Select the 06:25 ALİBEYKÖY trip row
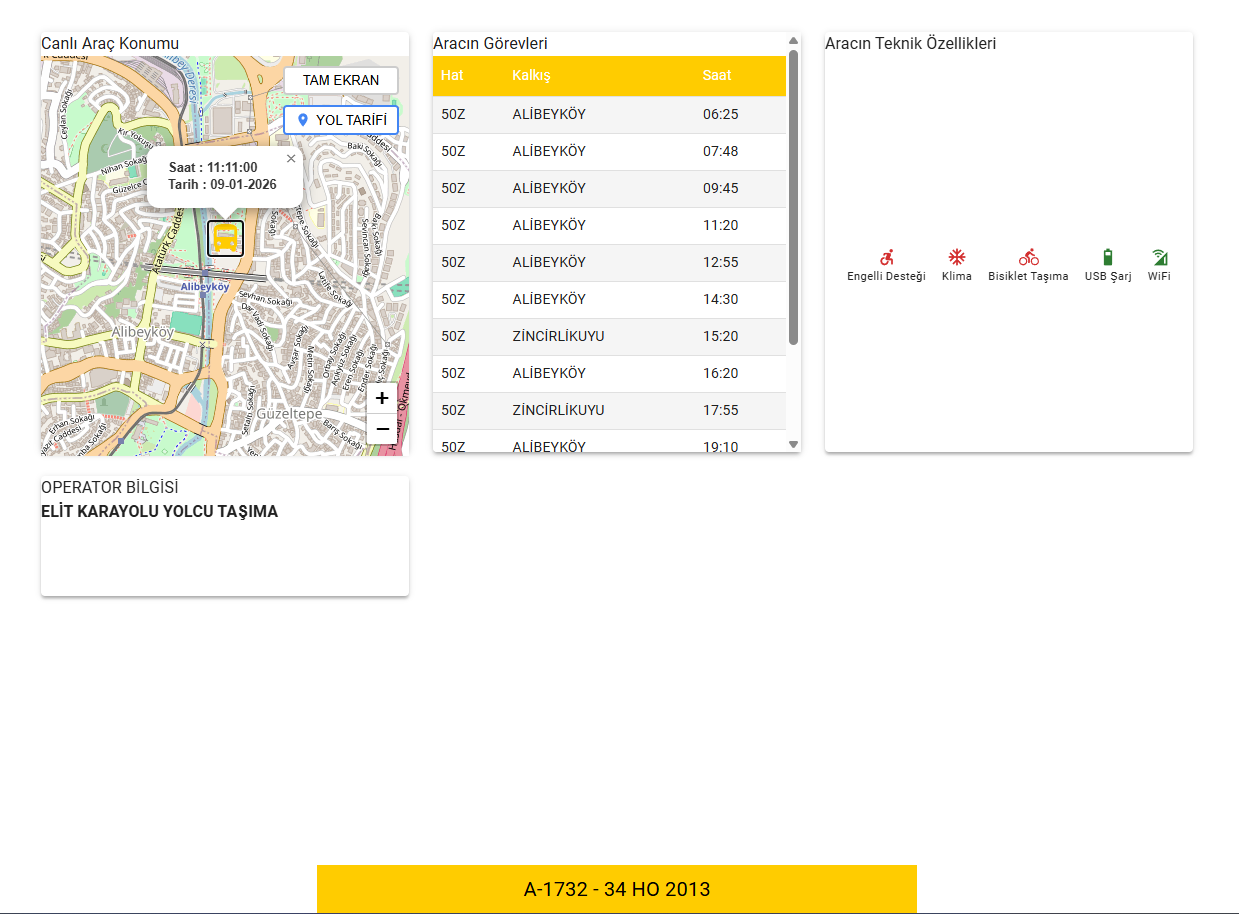Image resolution: width=1239 pixels, height=914 pixels. pyautogui.click(x=609, y=114)
